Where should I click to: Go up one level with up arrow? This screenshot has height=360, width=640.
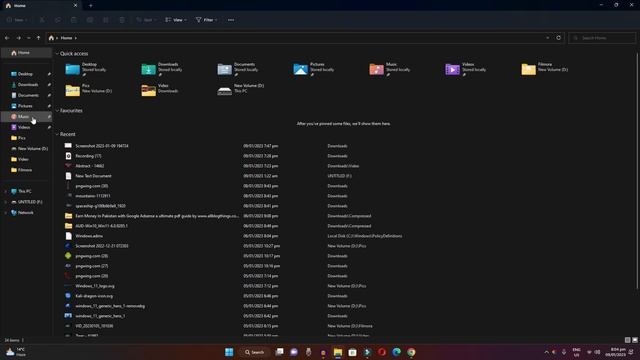tap(38, 38)
